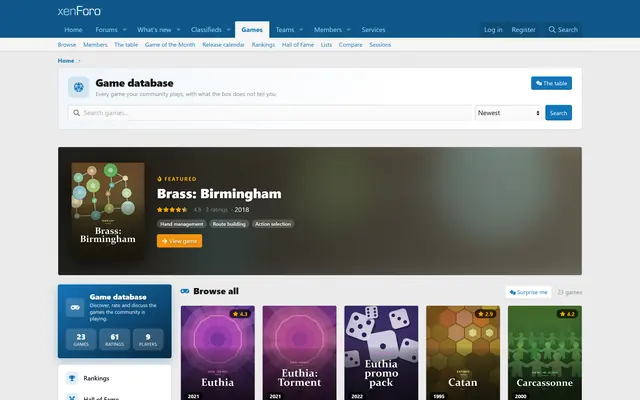Click the Browse all heading
The width and height of the screenshot is (640, 400).
point(216,291)
